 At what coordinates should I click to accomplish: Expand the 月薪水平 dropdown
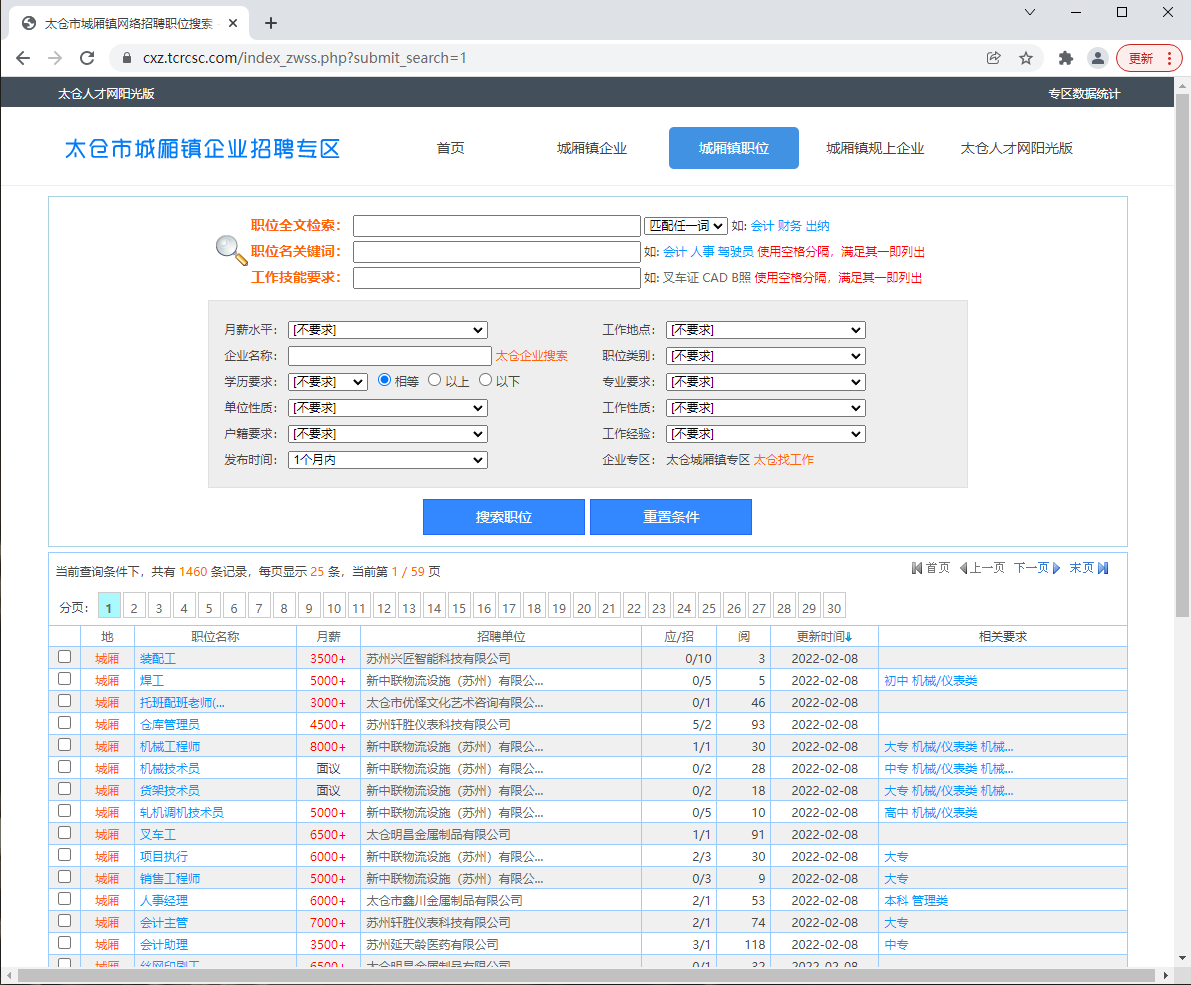point(387,330)
